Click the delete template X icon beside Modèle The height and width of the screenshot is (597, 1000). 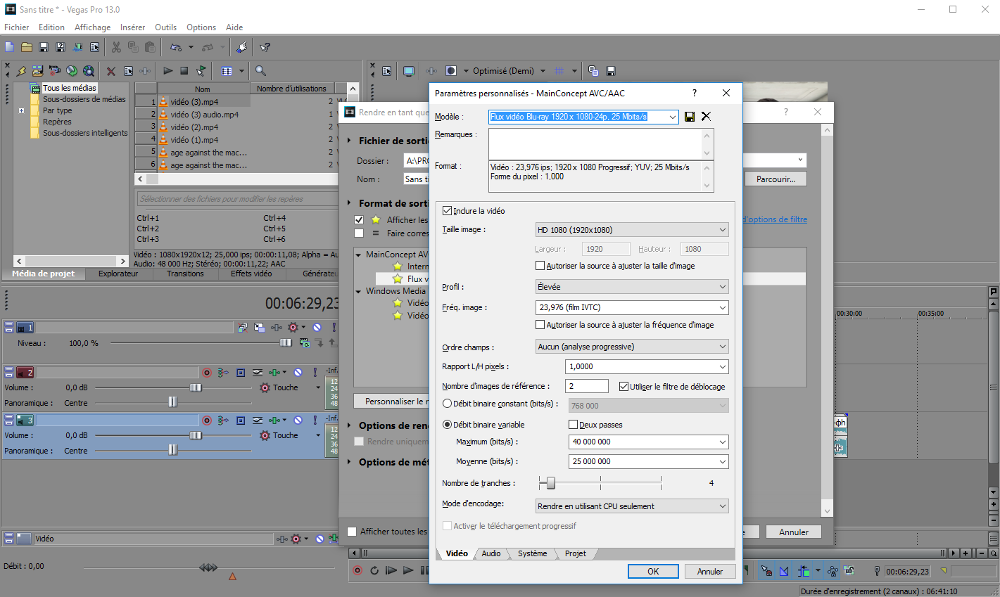(706, 117)
